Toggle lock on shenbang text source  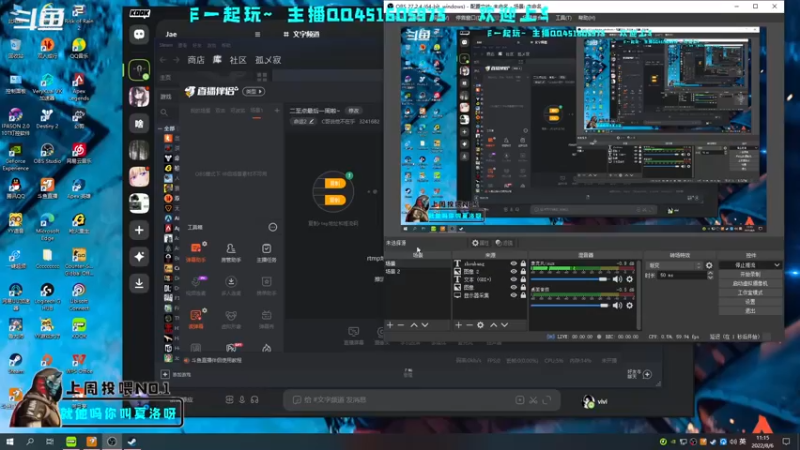(x=523, y=264)
